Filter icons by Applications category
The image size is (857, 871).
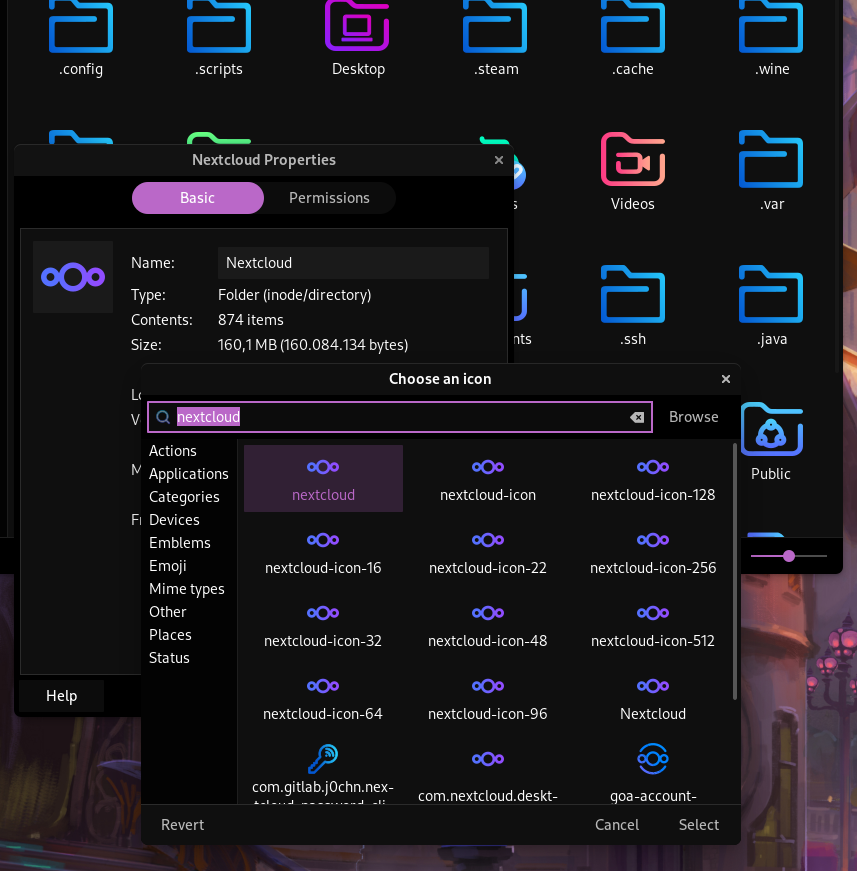189,474
